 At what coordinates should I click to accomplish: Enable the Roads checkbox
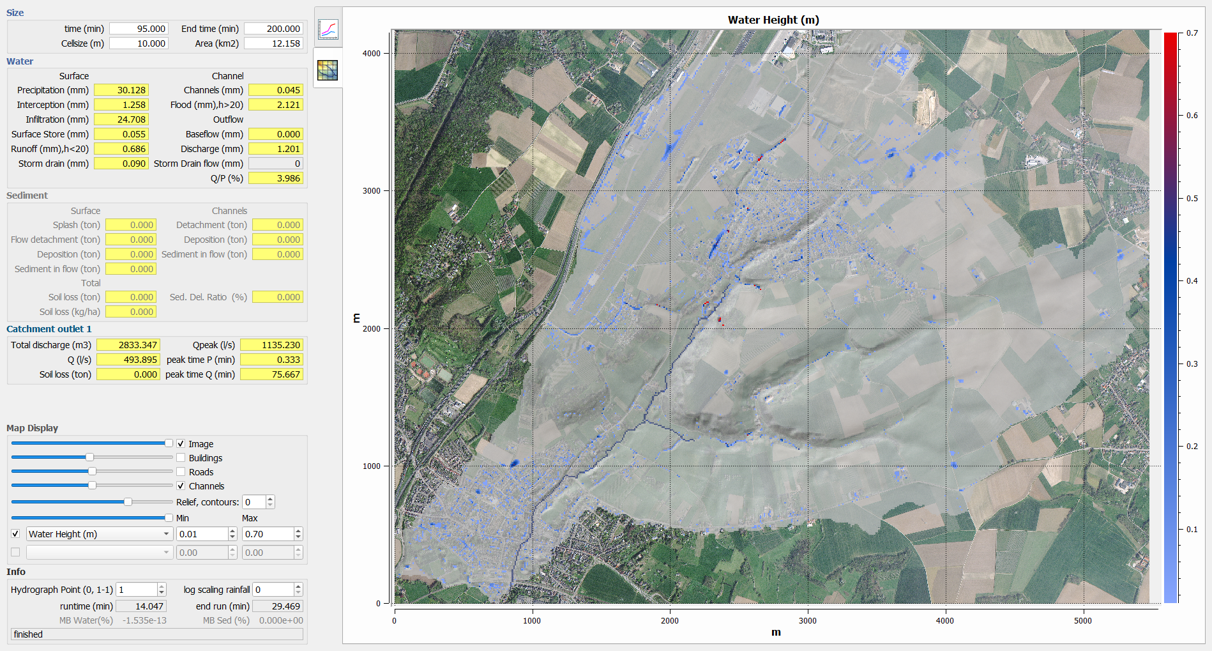point(181,472)
